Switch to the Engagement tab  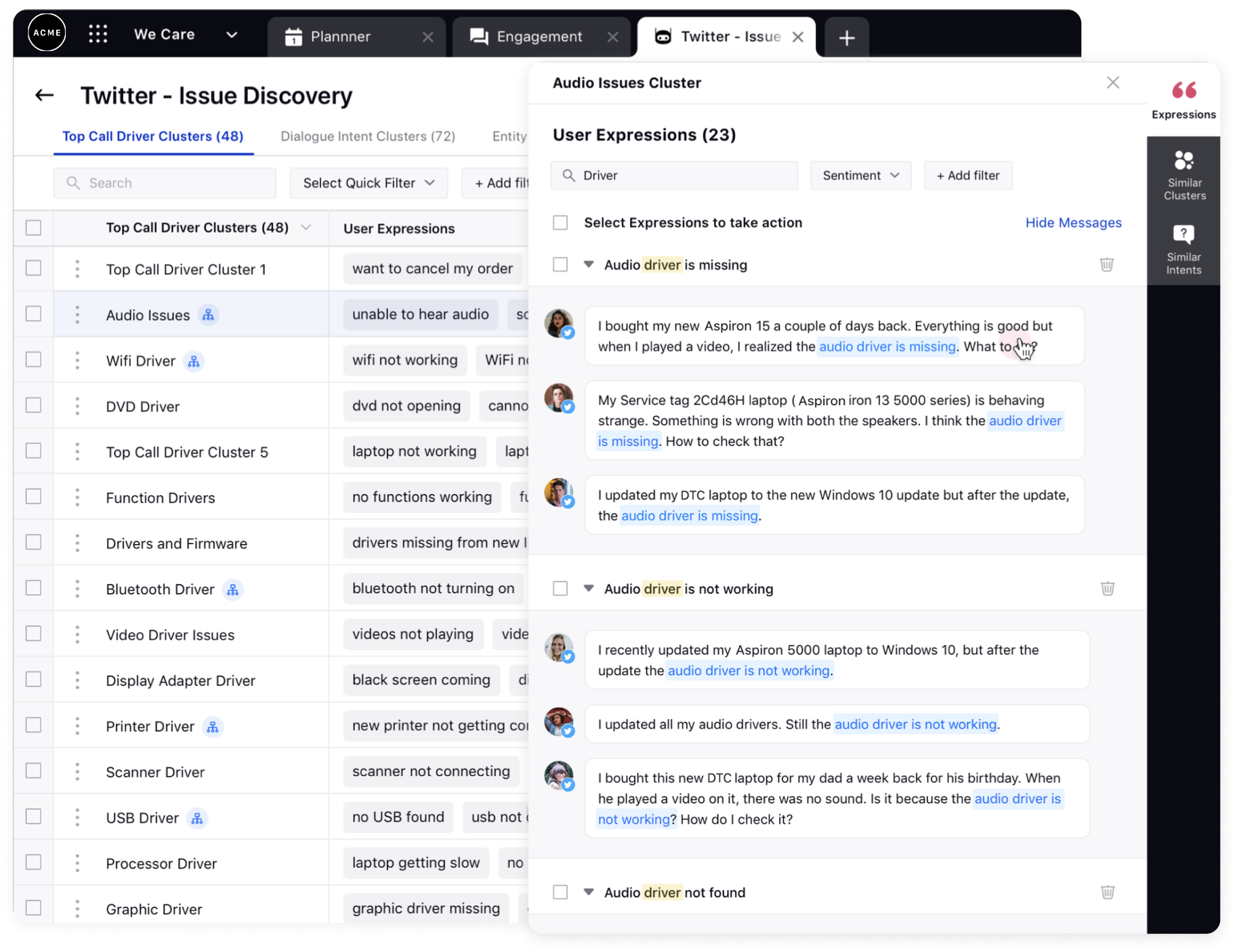(541, 37)
